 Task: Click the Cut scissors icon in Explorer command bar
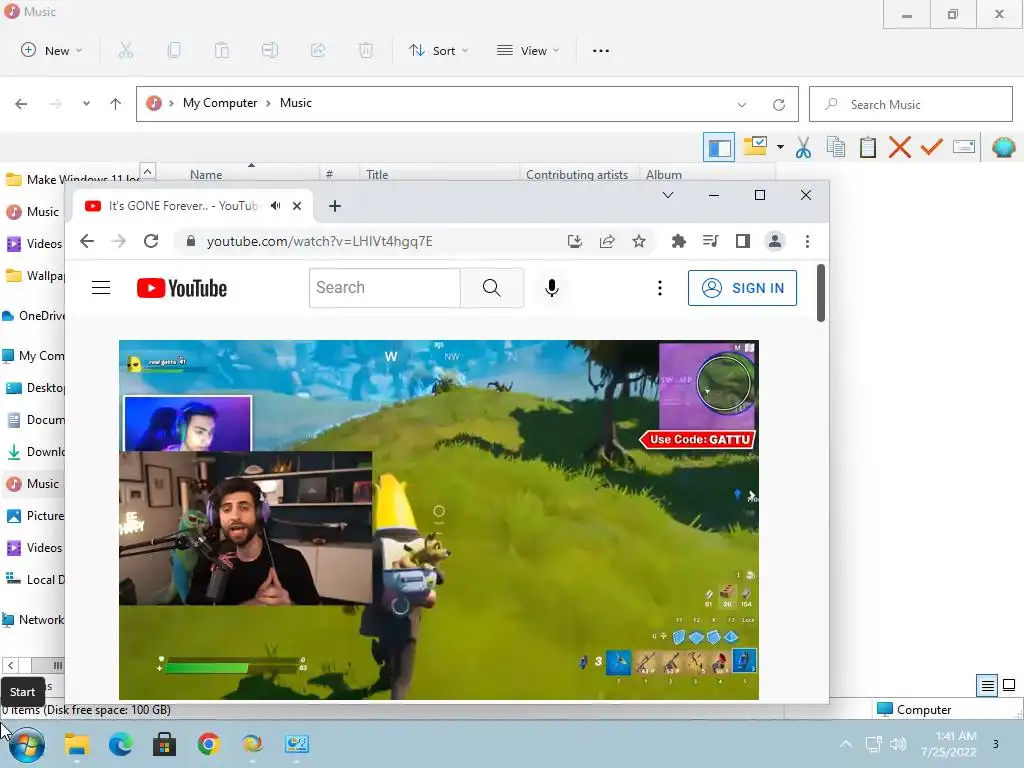[x=126, y=50]
